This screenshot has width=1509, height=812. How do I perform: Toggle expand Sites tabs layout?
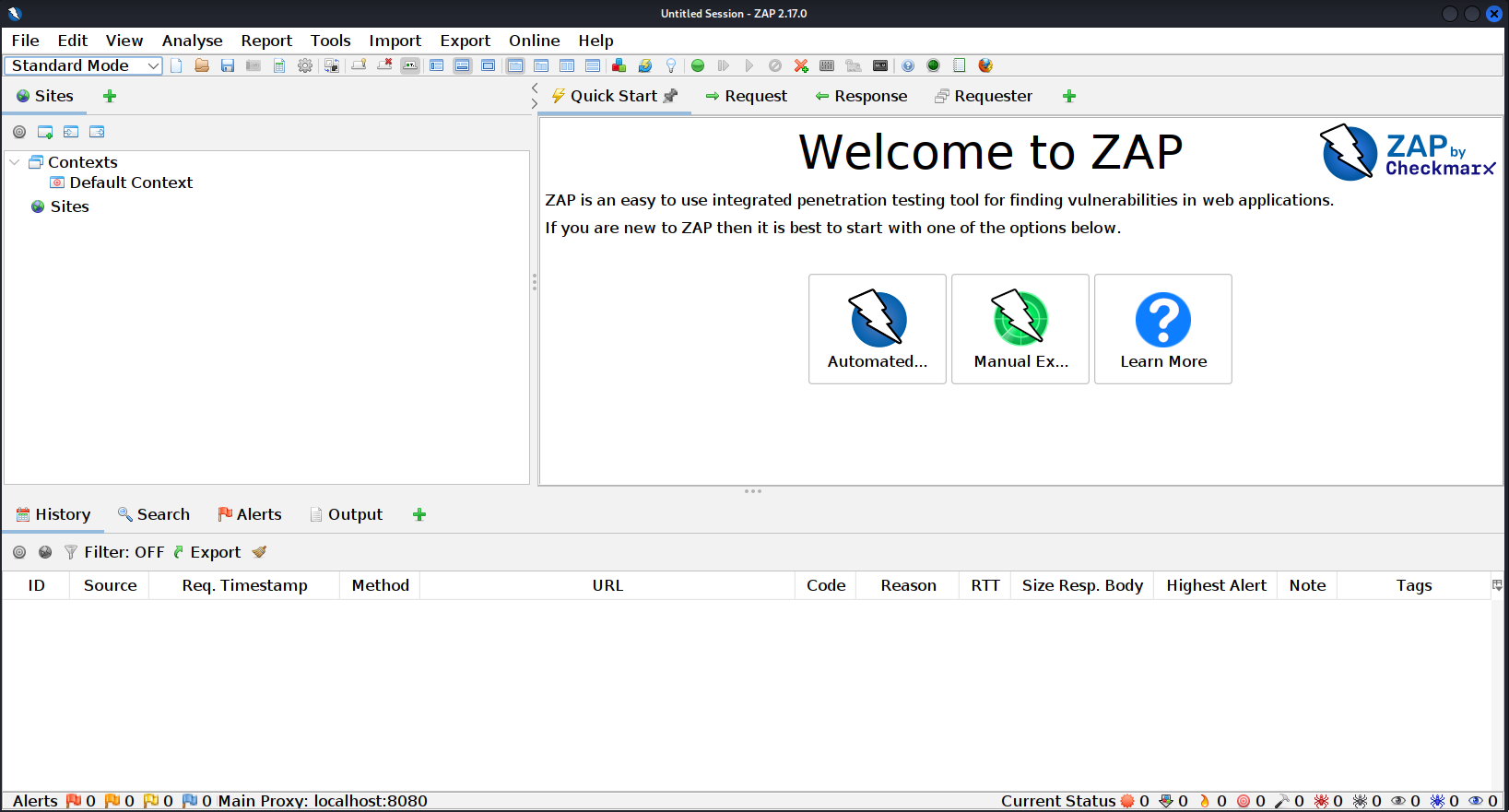(437, 65)
